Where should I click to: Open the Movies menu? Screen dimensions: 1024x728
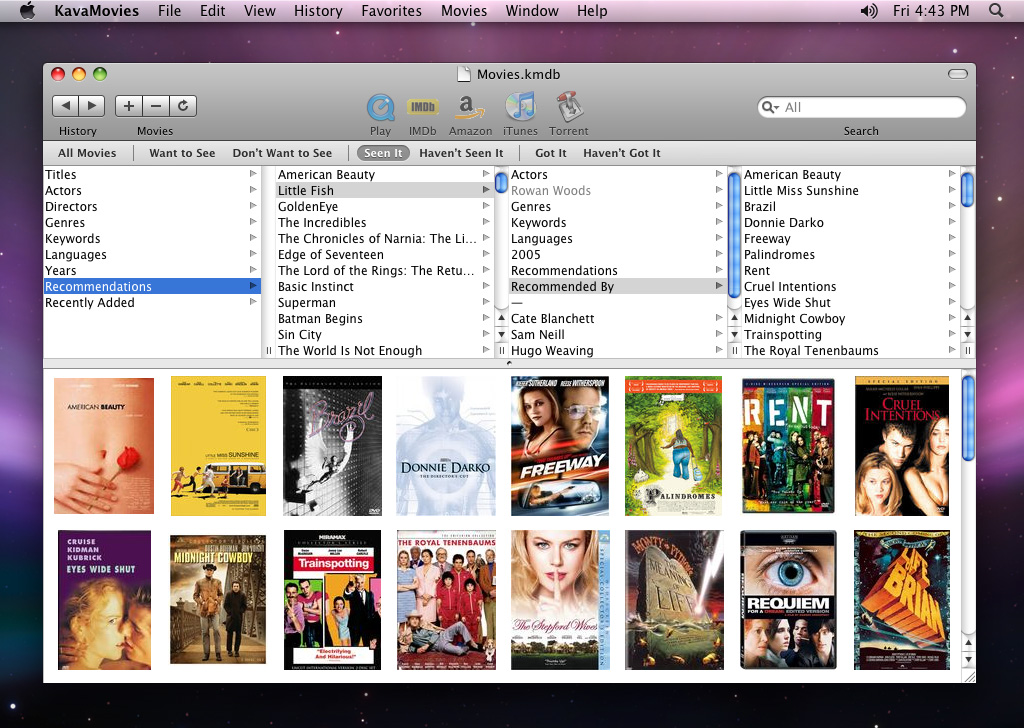[x=464, y=10]
